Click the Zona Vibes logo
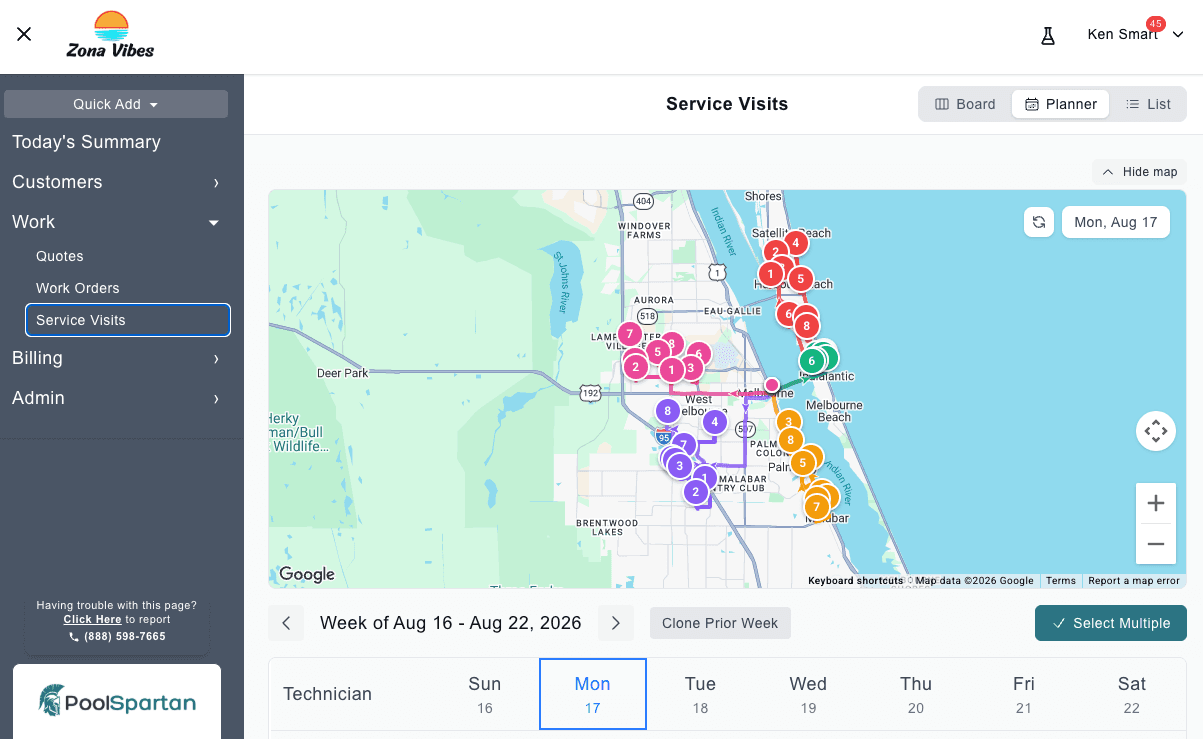The height and width of the screenshot is (739, 1203). pyautogui.click(x=110, y=36)
